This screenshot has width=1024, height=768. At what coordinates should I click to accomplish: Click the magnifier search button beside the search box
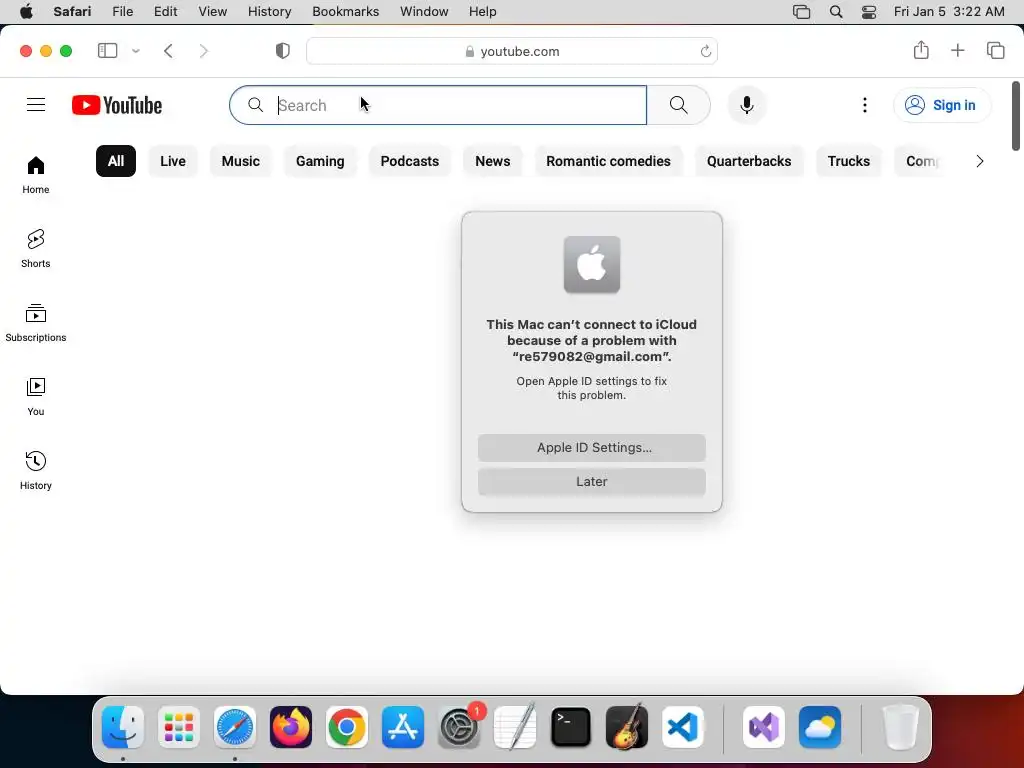(679, 104)
